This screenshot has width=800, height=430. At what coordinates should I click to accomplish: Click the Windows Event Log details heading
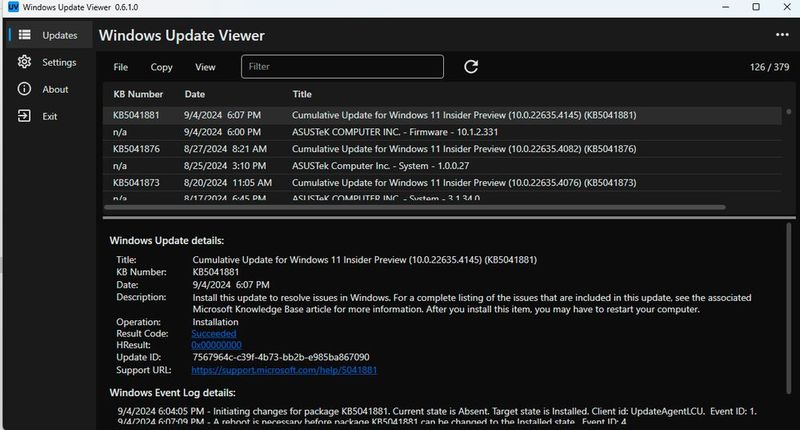click(x=172, y=393)
